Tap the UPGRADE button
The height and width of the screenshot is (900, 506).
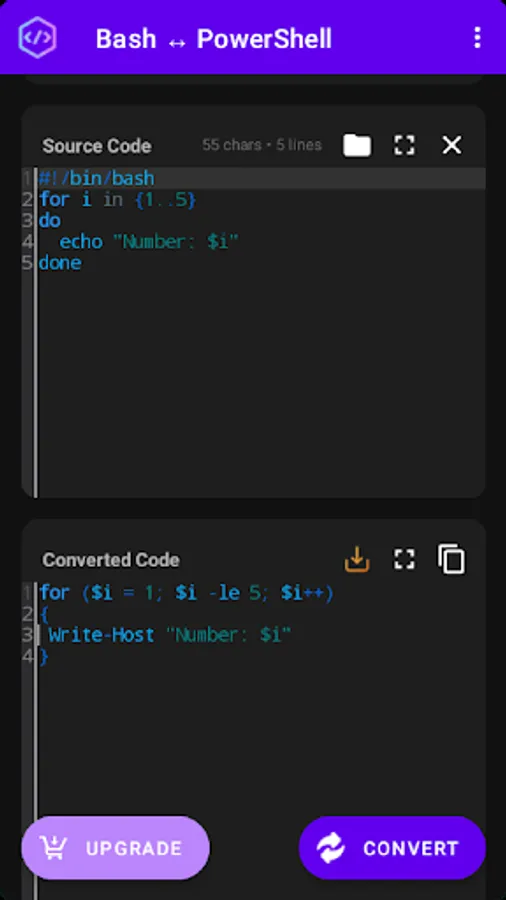point(115,848)
